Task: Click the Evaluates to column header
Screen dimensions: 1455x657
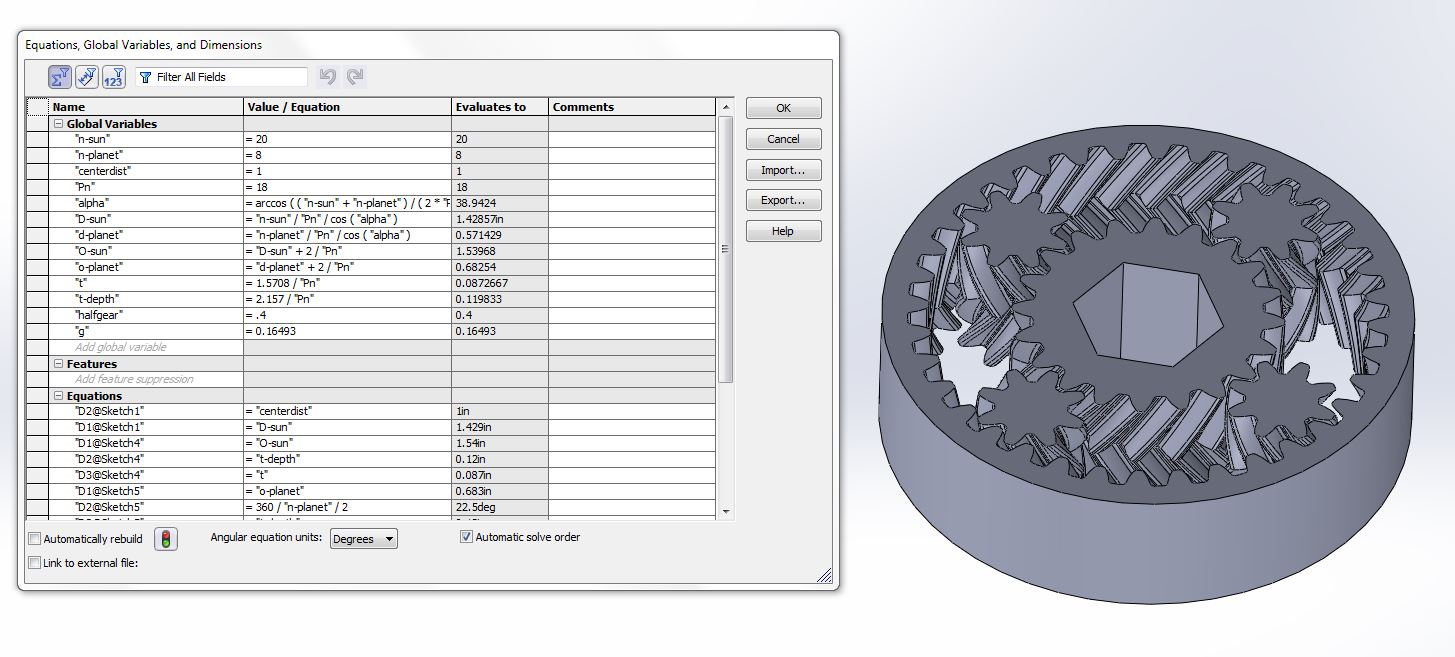Action: (x=499, y=107)
